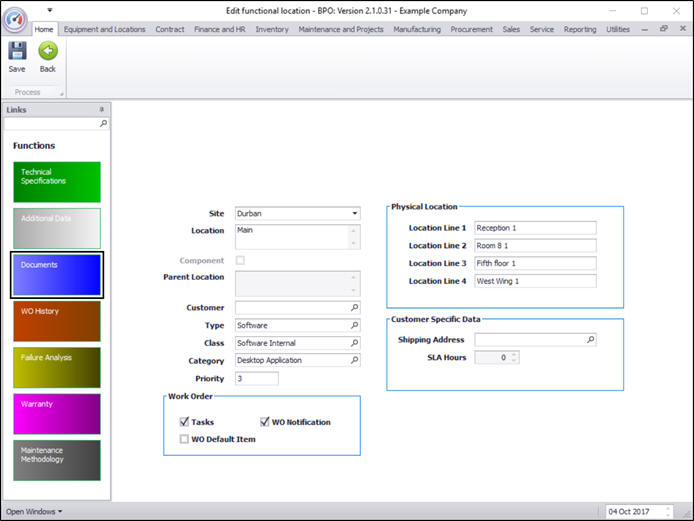Uncheck the Tasks checkbox

point(184,422)
